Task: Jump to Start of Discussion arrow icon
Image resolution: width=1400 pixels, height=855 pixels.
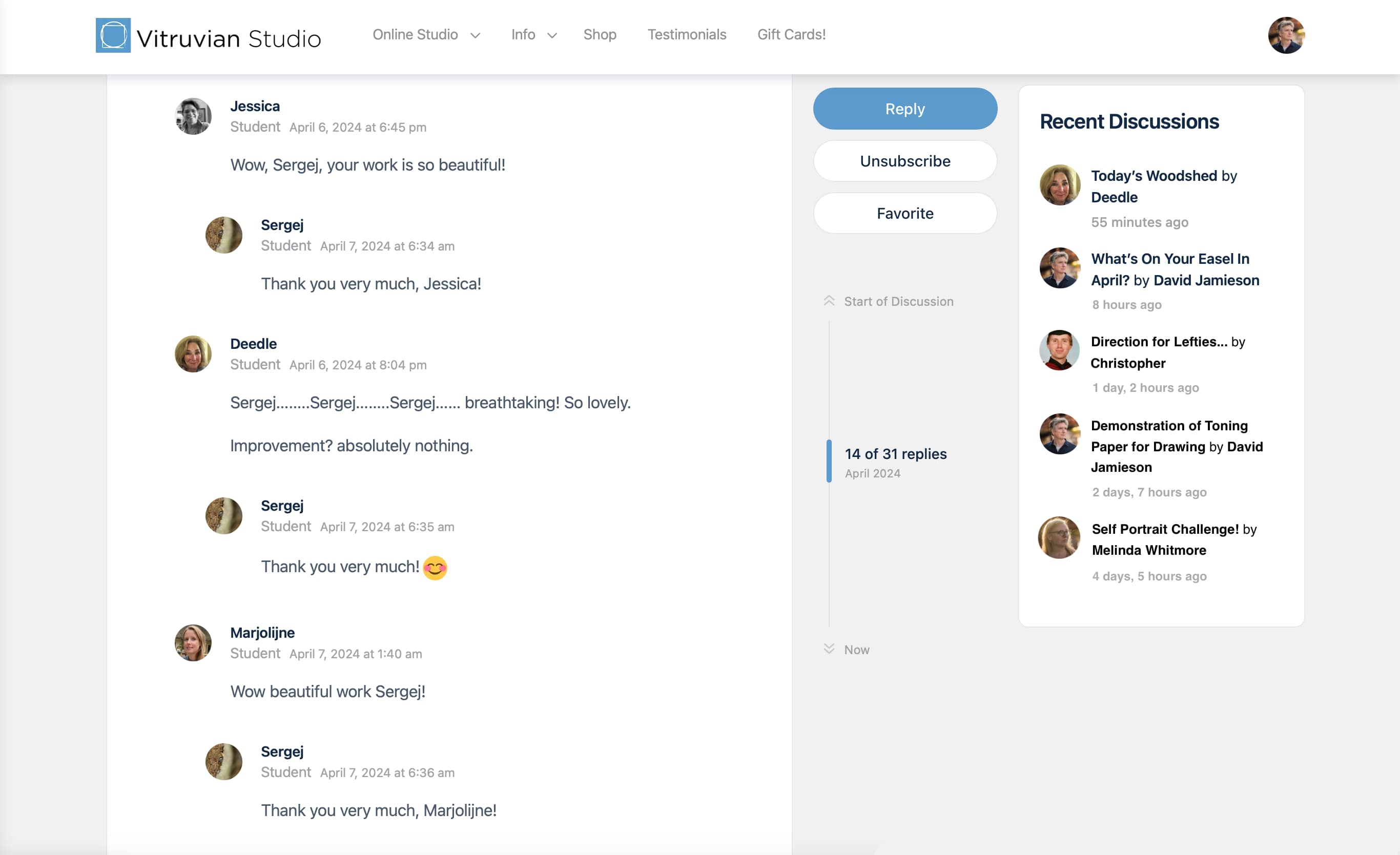Action: tap(829, 301)
